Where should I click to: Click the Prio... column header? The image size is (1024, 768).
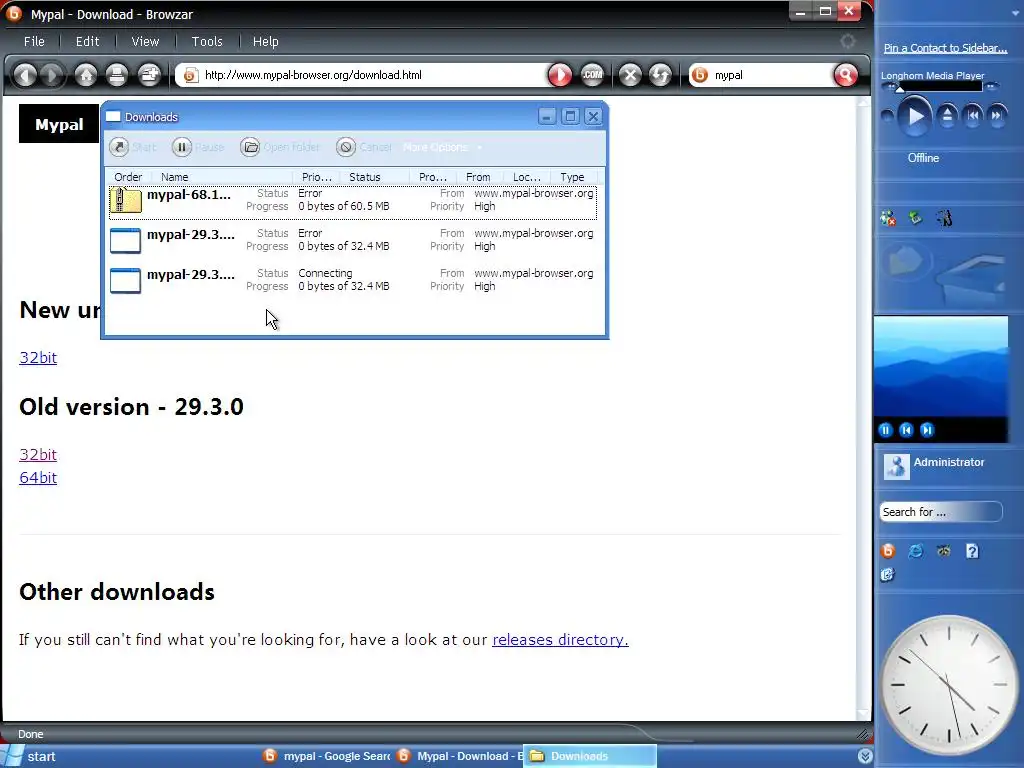tap(317, 177)
